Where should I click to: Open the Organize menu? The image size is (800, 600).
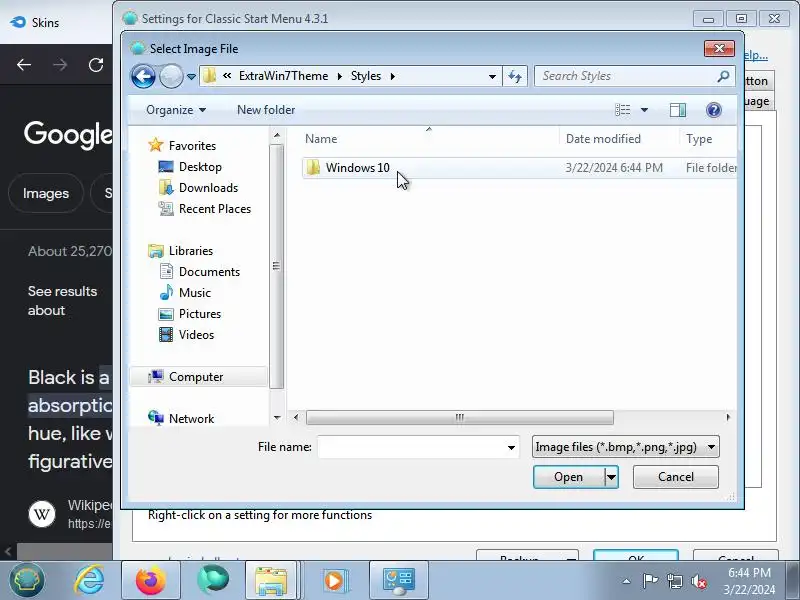(x=176, y=110)
